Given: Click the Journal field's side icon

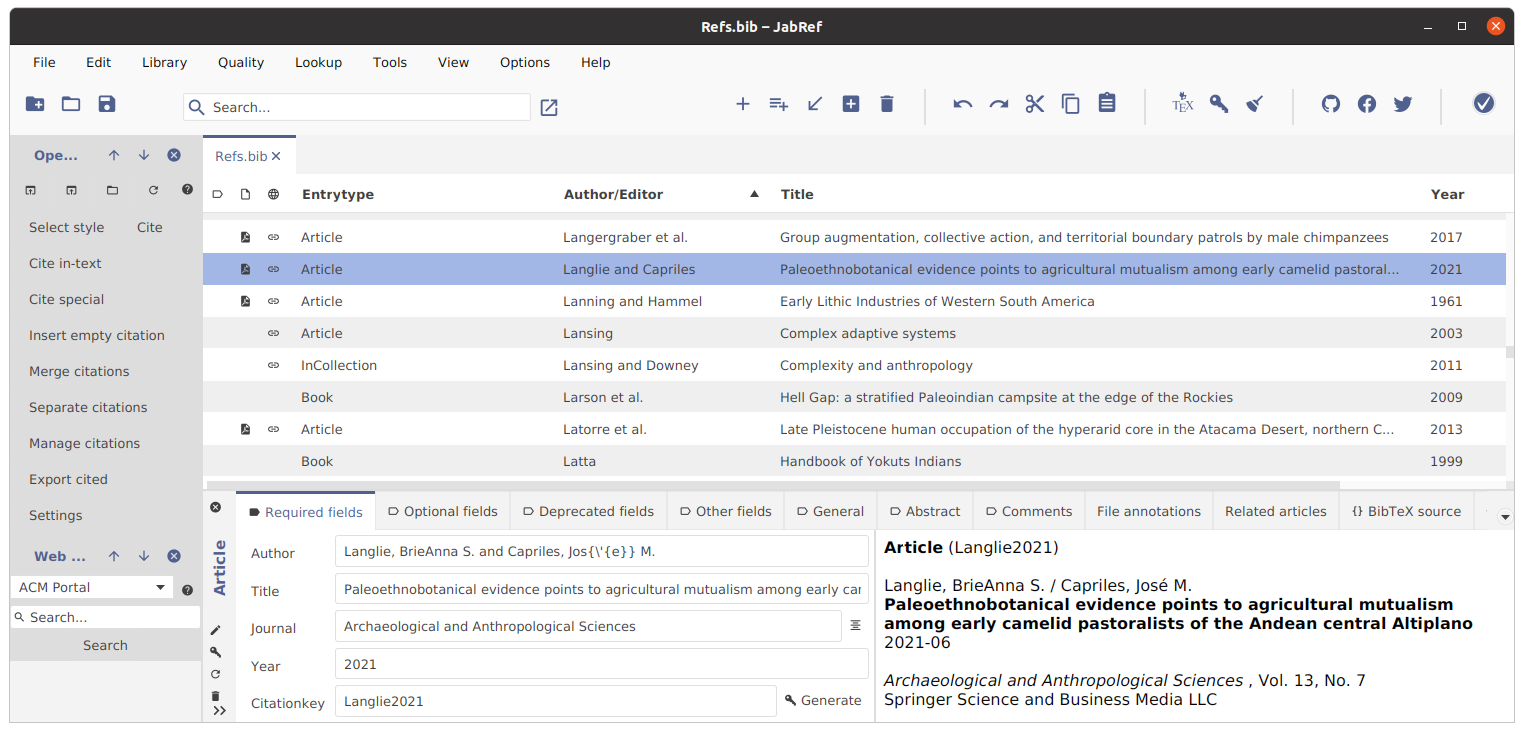Looking at the screenshot, I should pyautogui.click(x=855, y=625).
